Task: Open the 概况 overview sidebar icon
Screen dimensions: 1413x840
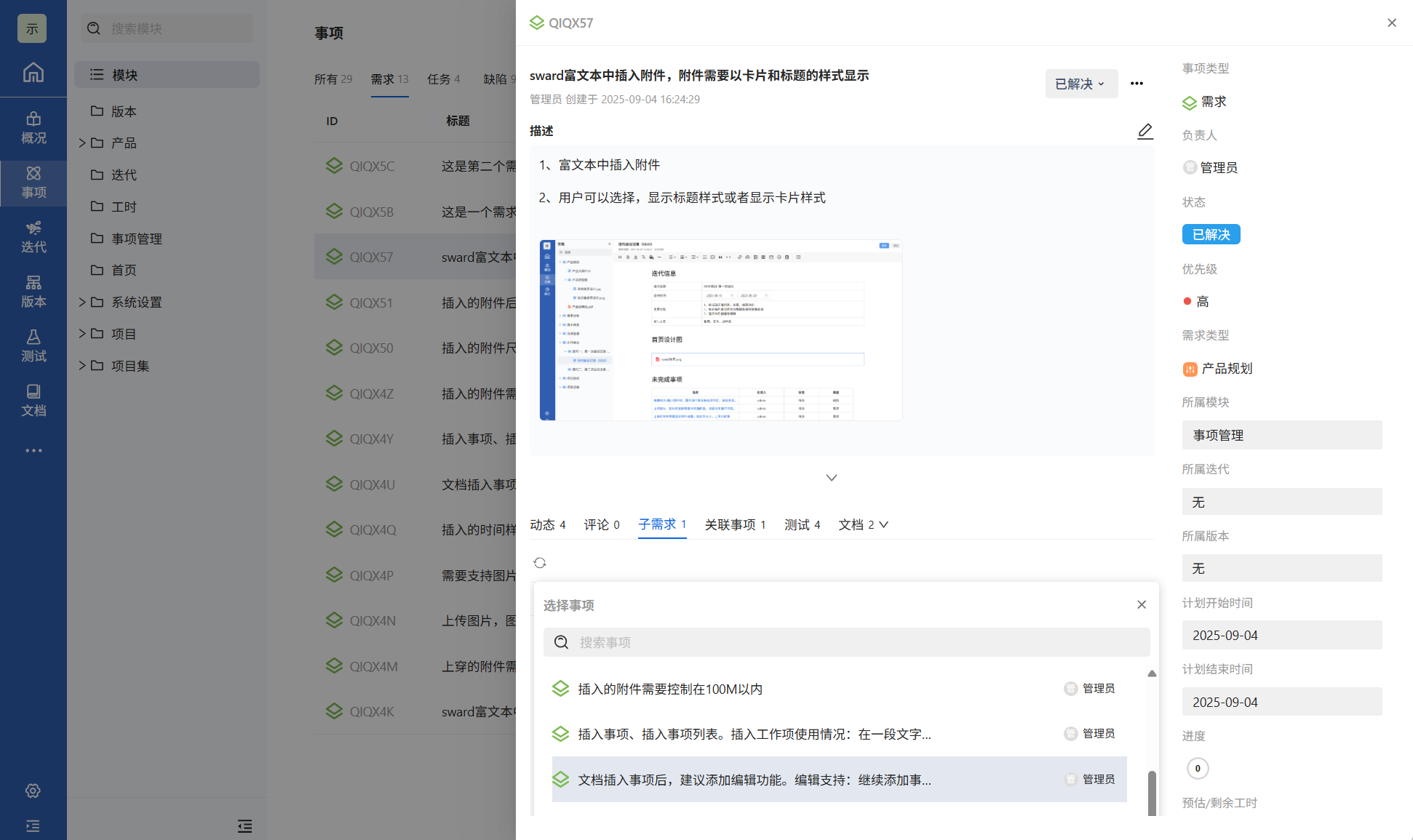Action: (33, 127)
